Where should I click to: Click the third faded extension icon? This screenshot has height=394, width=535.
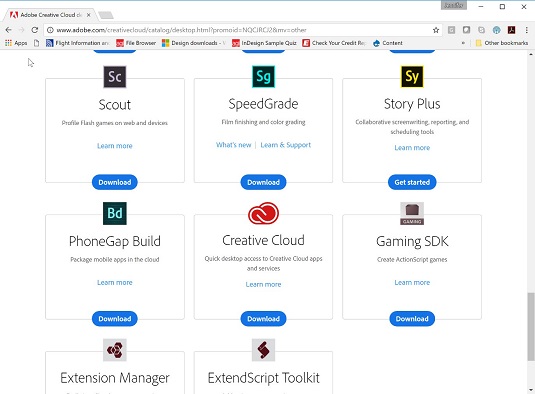[481, 30]
